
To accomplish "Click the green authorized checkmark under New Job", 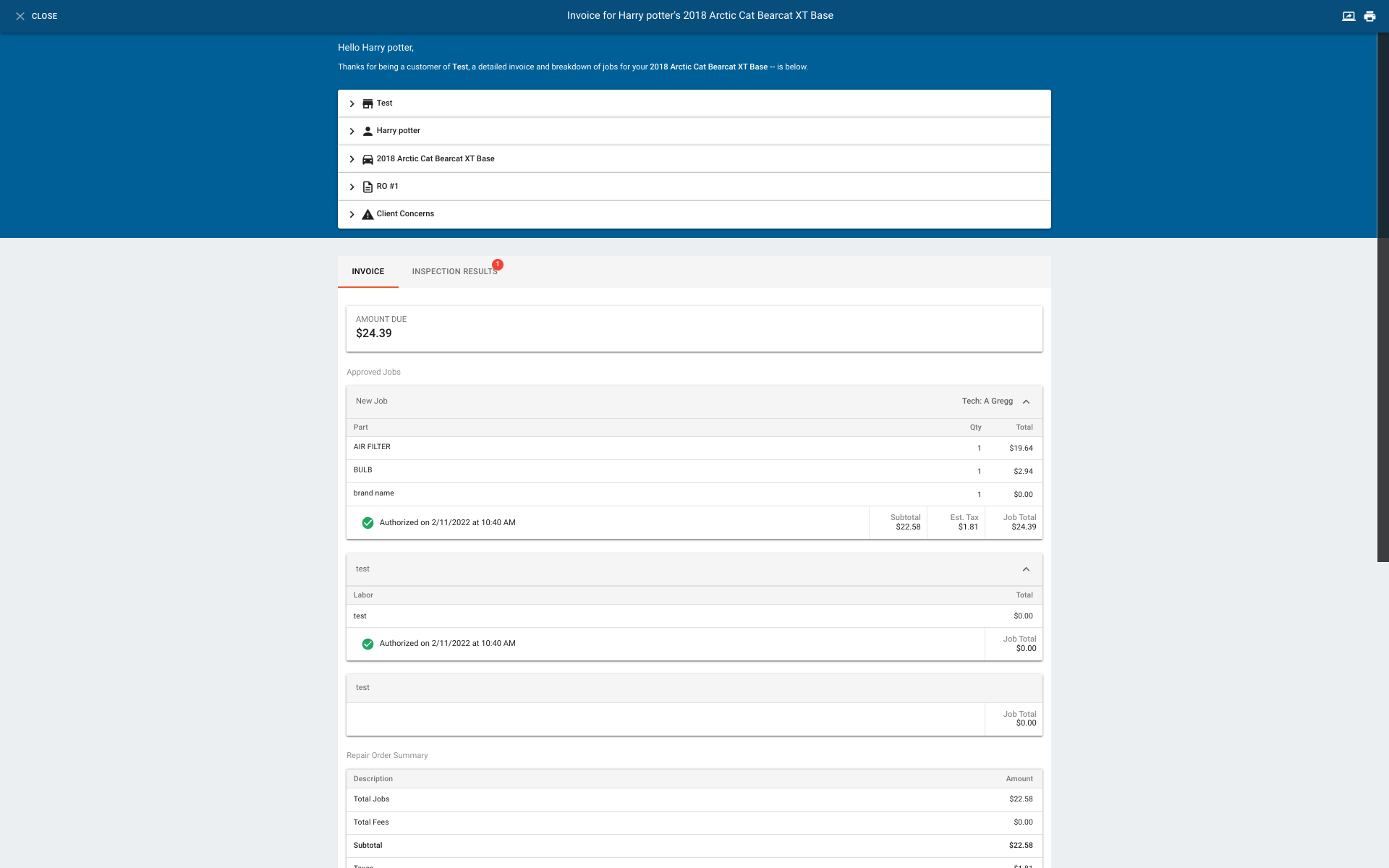I will pos(368,522).
